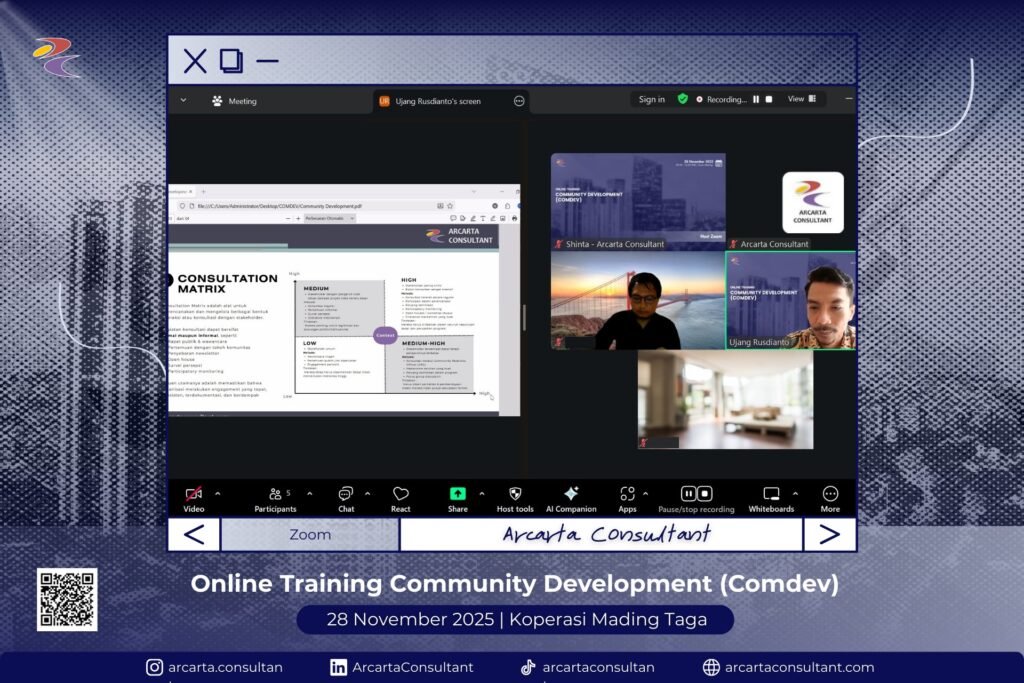
Task: Open the Participants panel
Action: click(x=275, y=494)
